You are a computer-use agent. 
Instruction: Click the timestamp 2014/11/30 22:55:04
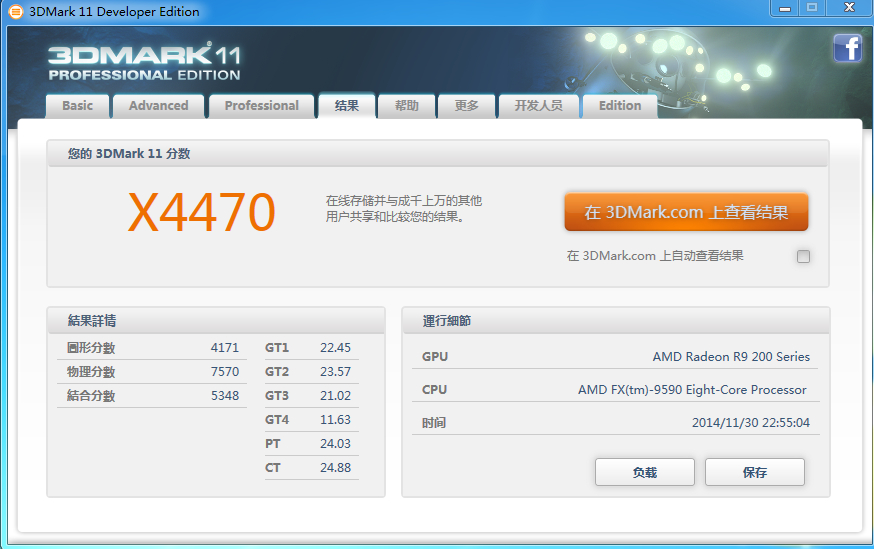click(751, 423)
